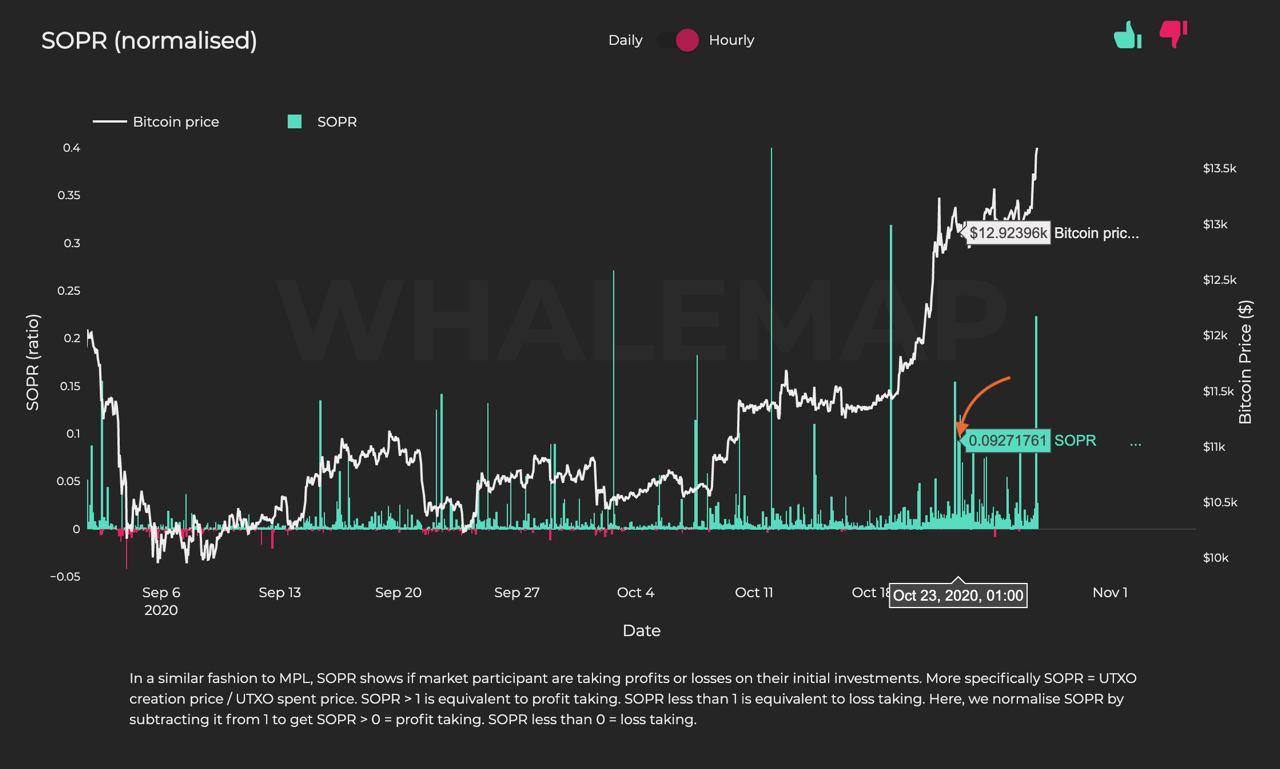Toggle the Daily/Hourly switch

point(677,40)
